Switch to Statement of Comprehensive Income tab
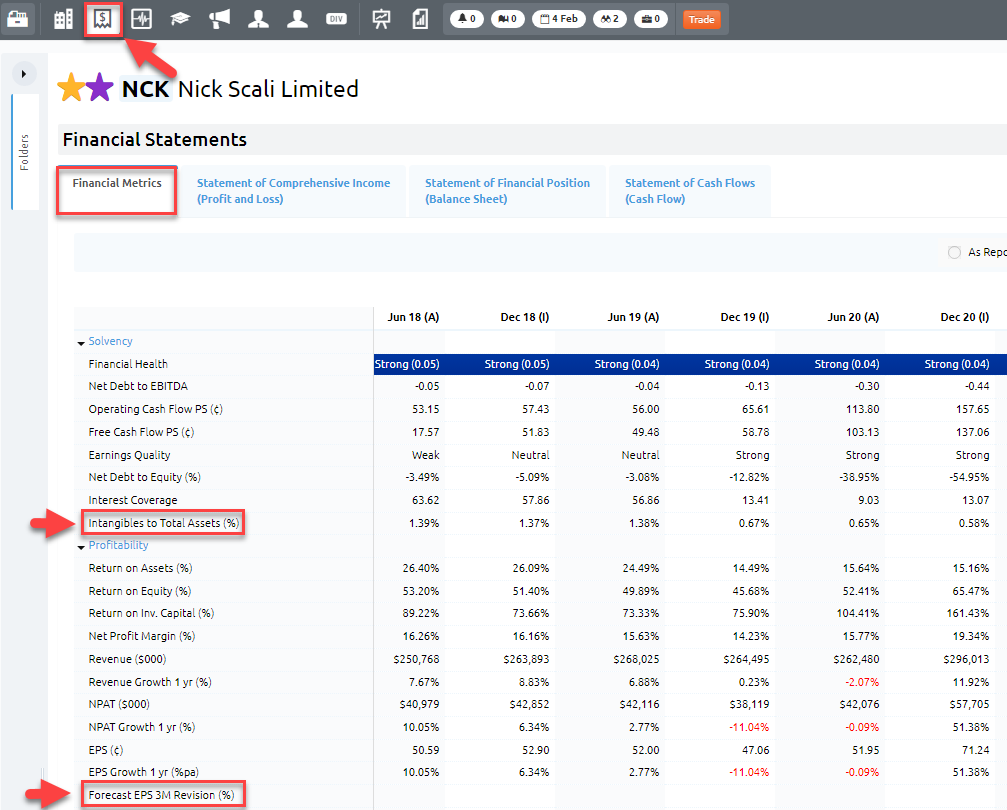Viewport: 1007px width, 810px height. [293, 191]
